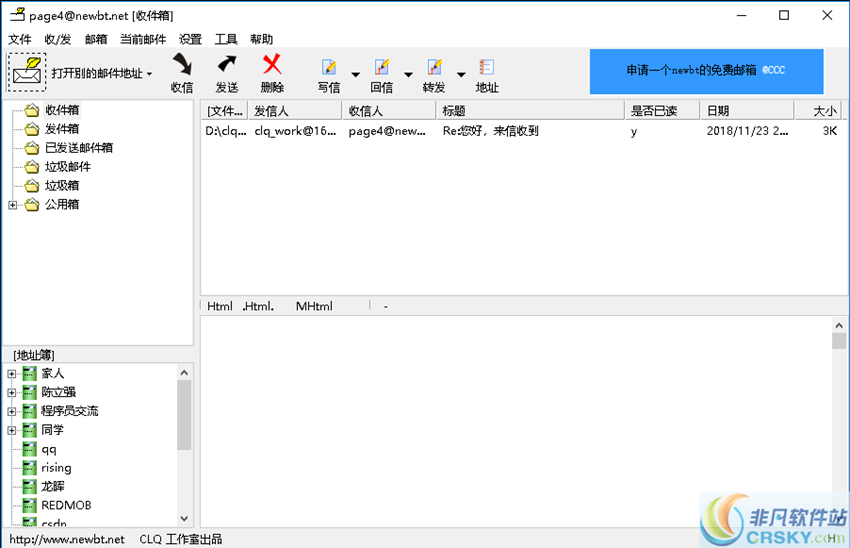Switch to the Html view tab
Screen dimensions: 850x548
point(220,306)
